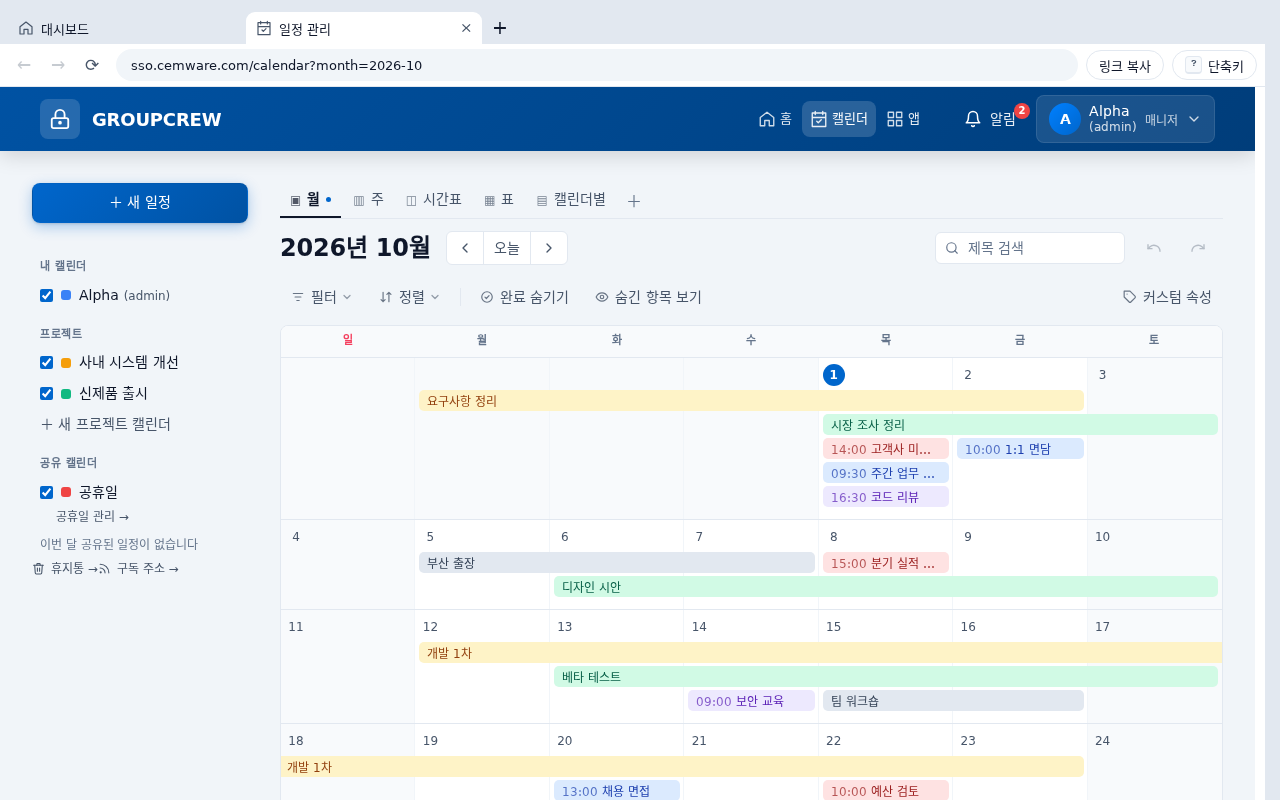
Task: Open 캘린더 in top navigation
Action: (839, 119)
